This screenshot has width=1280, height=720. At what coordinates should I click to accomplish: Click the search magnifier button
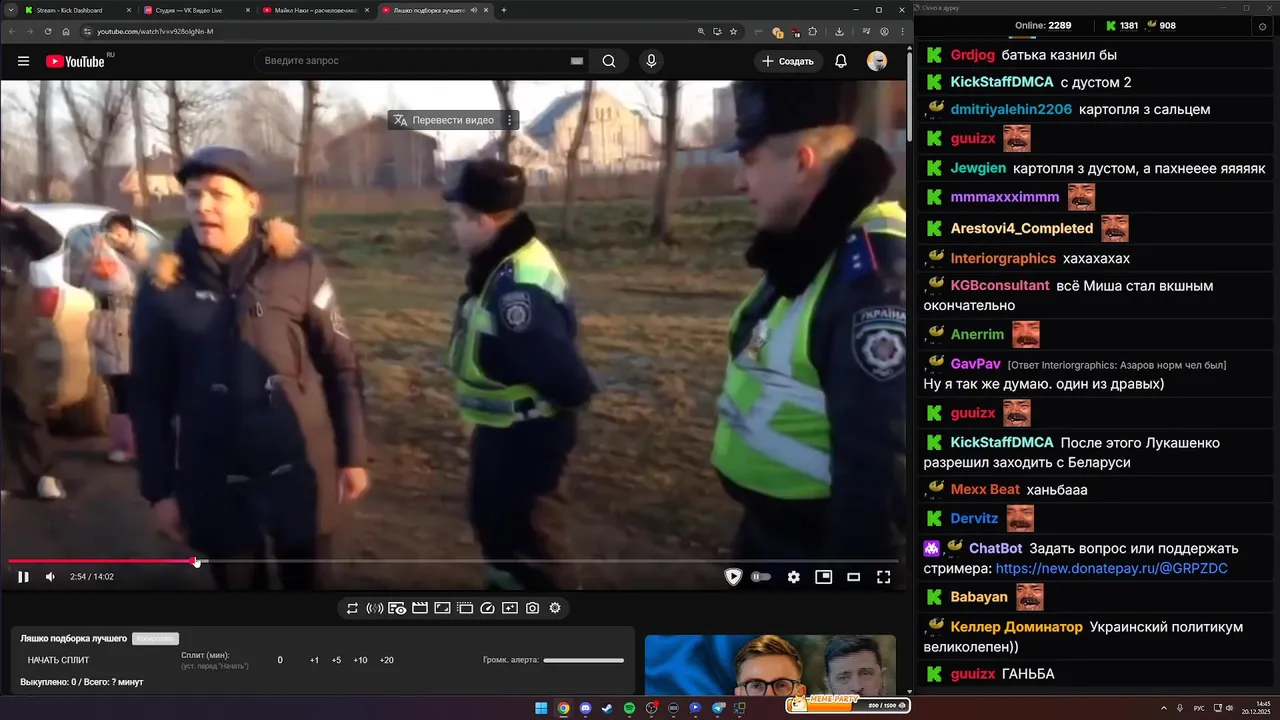point(609,61)
